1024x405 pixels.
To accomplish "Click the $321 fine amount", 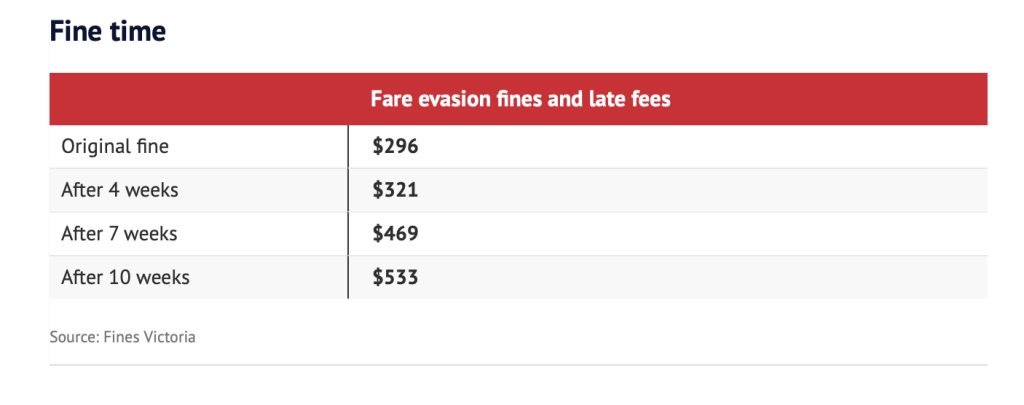I will (x=394, y=190).
